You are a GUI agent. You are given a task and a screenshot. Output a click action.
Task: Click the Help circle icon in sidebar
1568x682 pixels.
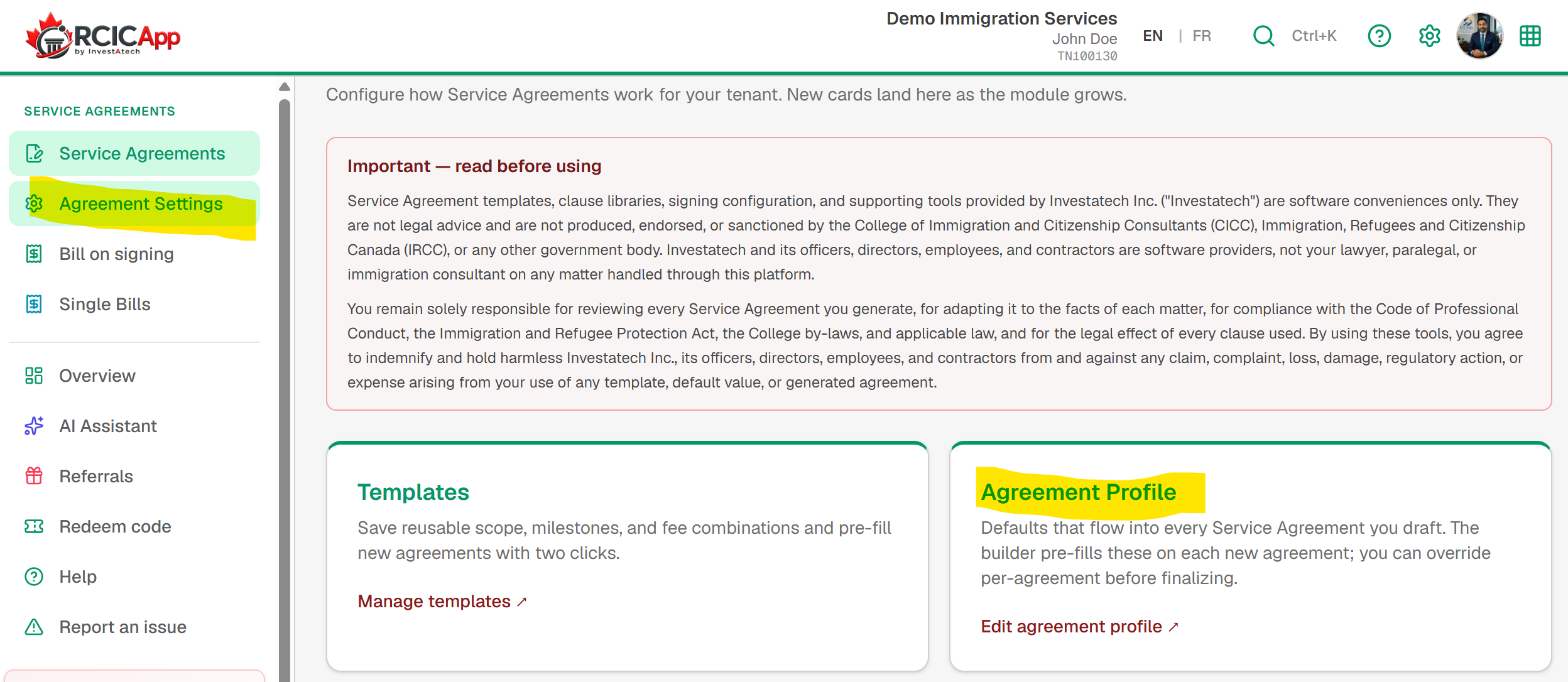(x=34, y=576)
